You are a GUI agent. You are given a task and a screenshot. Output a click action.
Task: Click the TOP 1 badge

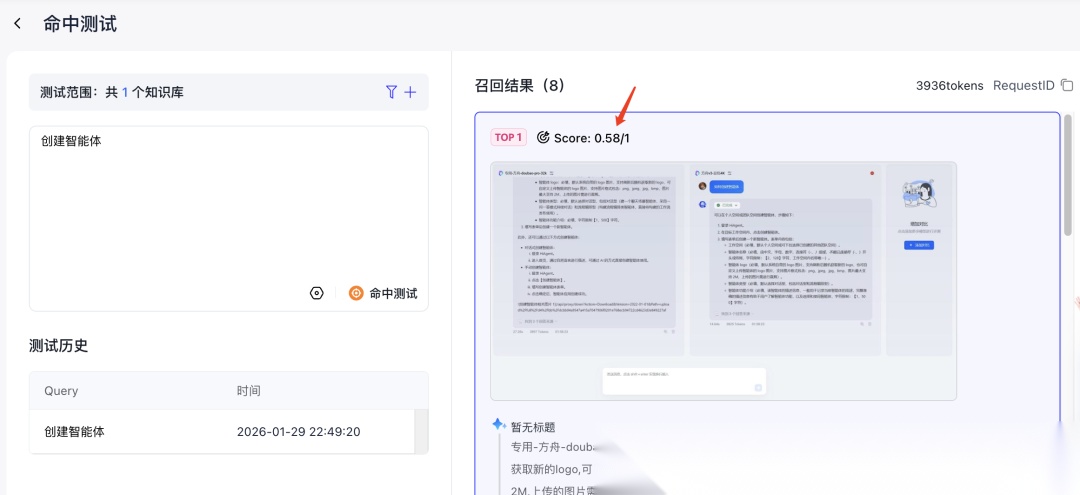pos(508,137)
